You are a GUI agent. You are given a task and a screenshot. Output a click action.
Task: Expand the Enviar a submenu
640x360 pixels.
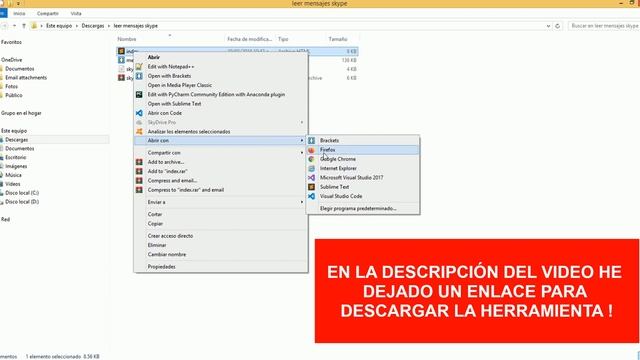pos(221,202)
